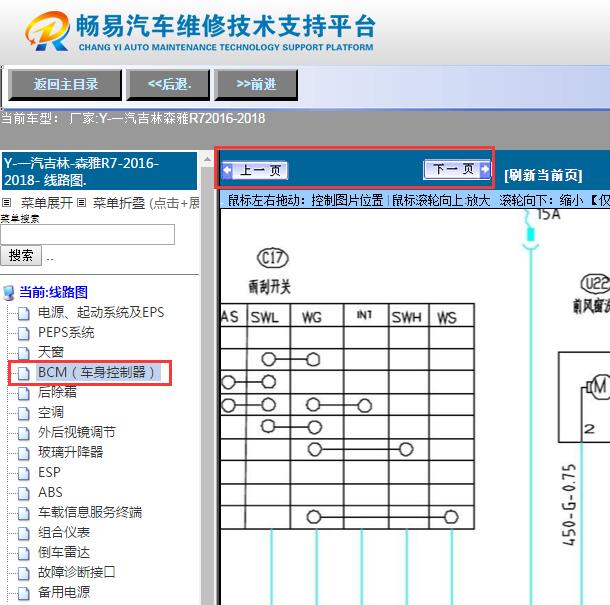The width and height of the screenshot is (610, 605).
Task: Click the page icon beside 倒车雷达
Action: click(x=24, y=553)
